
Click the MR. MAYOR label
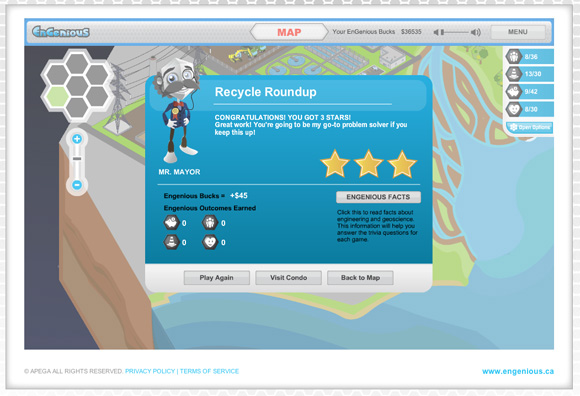click(179, 172)
